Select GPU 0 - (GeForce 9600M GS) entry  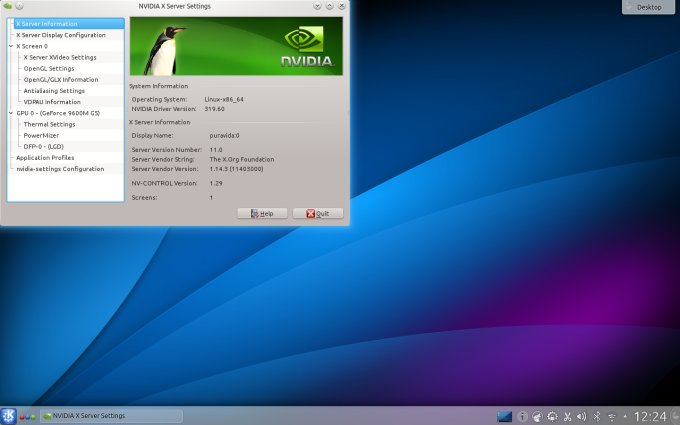pos(58,113)
